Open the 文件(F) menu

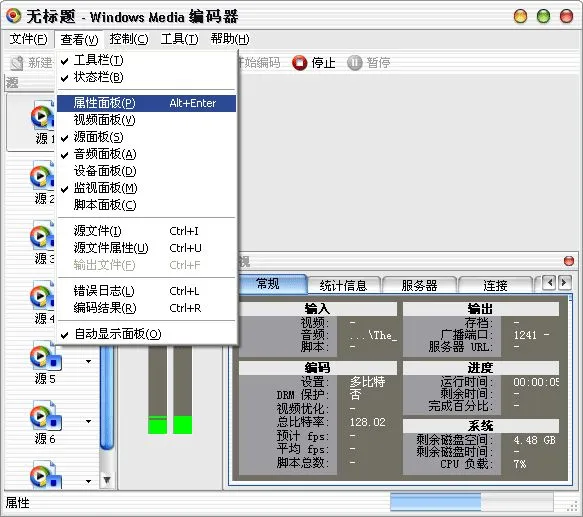28,39
